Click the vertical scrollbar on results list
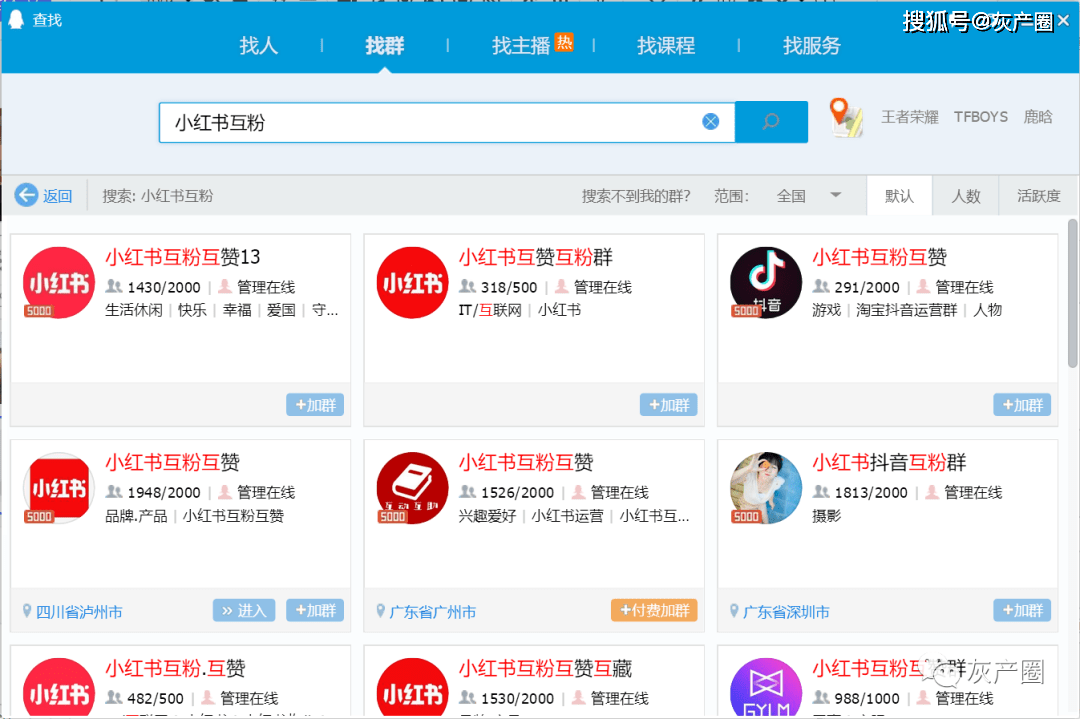1080x719 pixels. [1072, 293]
